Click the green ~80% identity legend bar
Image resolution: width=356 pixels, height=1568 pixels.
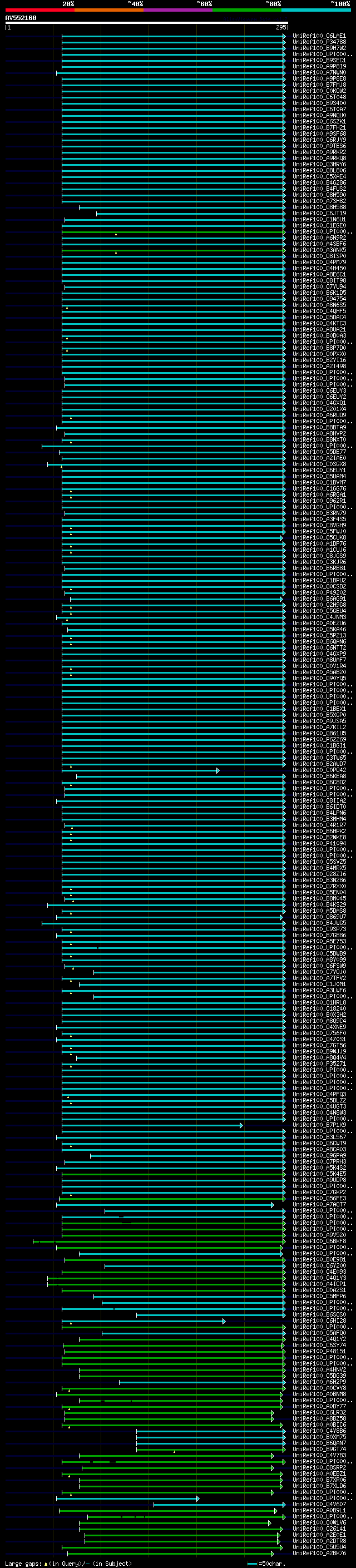click(x=247, y=10)
